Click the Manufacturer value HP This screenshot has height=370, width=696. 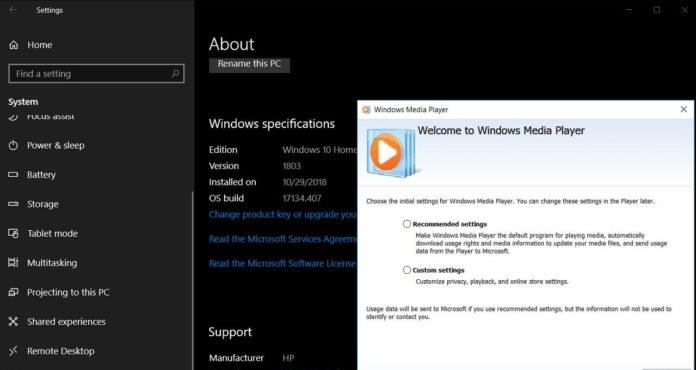288,358
